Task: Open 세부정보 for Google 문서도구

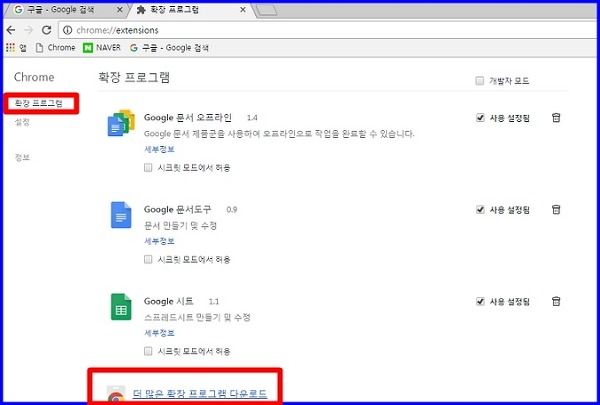Action: (x=159, y=241)
